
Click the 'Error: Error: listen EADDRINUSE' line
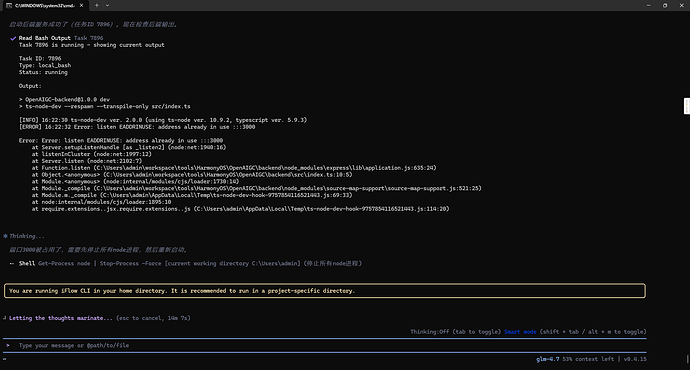121,140
